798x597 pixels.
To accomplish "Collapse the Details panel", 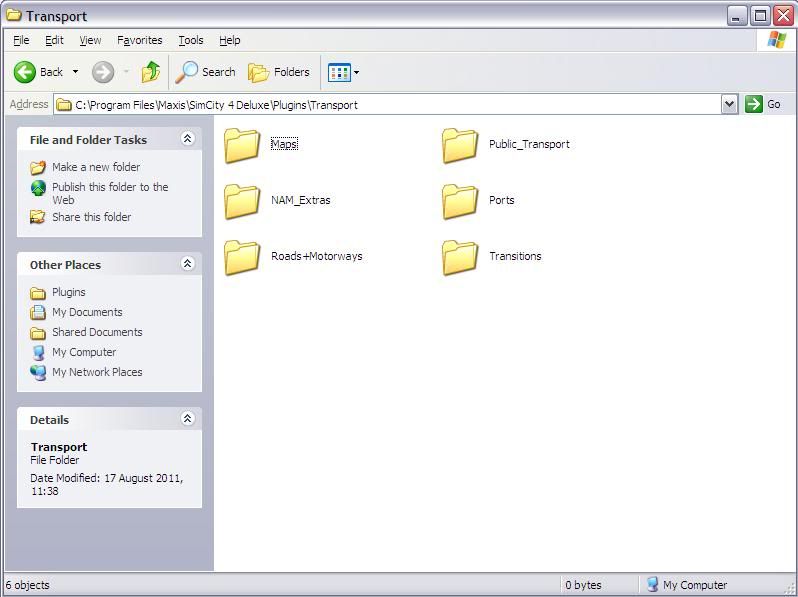I will click(187, 418).
